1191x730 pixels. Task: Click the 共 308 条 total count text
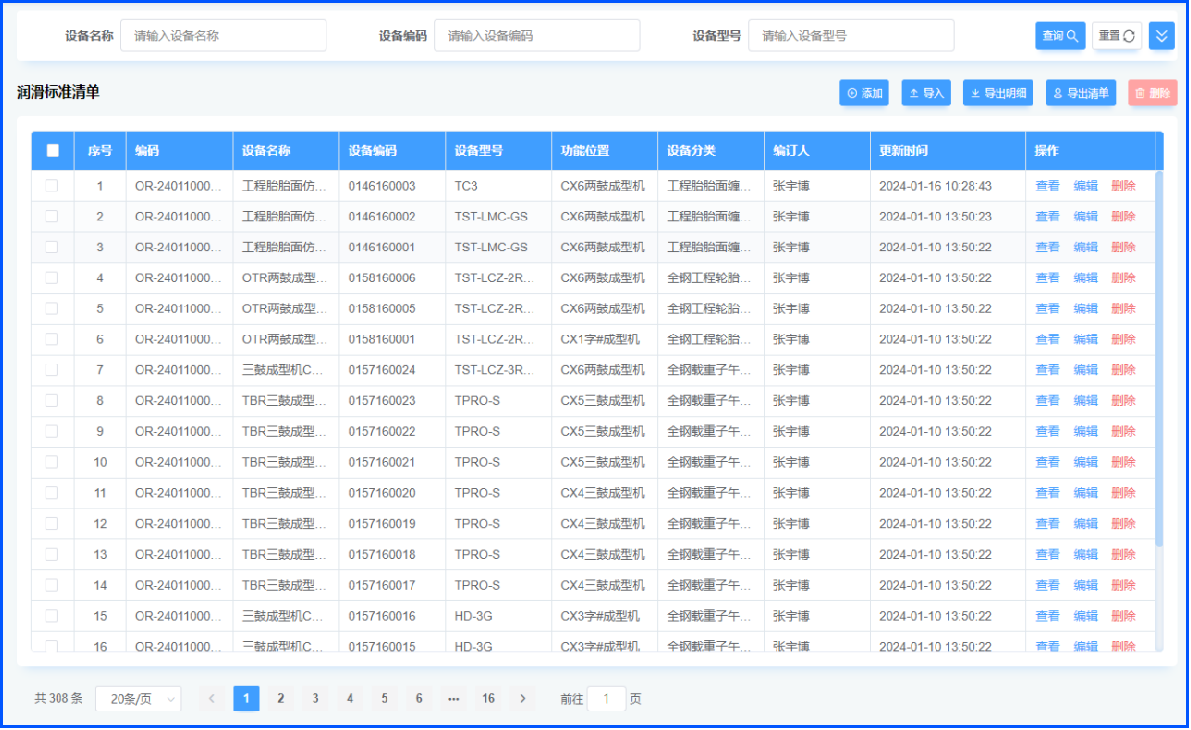point(58,698)
